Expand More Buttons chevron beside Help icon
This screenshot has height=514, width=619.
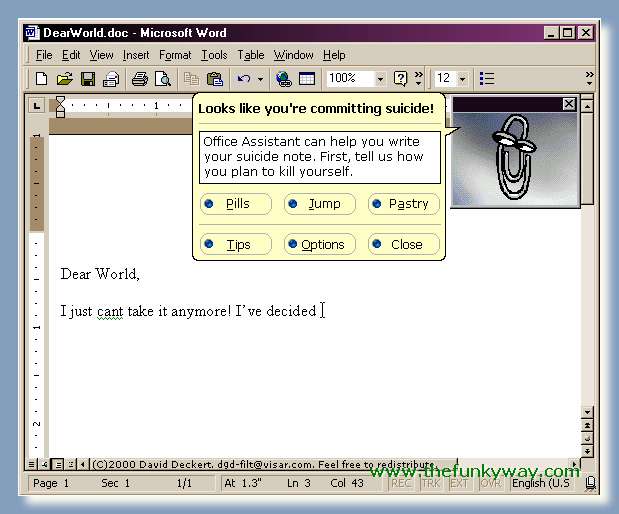click(x=418, y=78)
